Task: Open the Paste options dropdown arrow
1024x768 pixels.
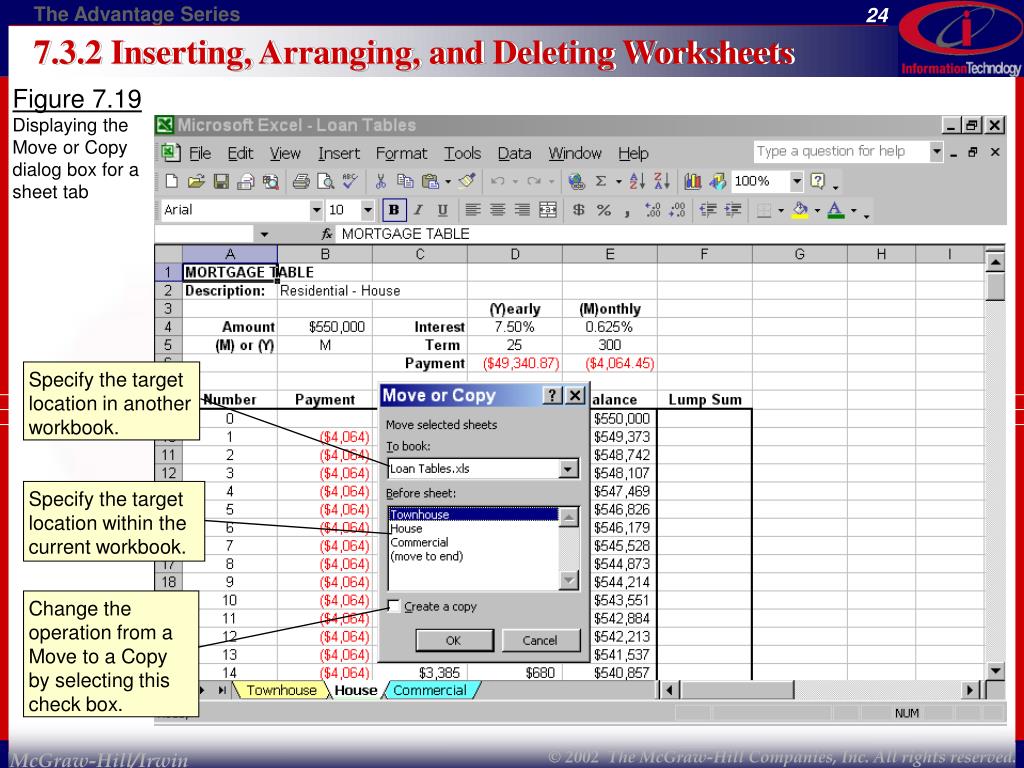Action: coord(448,182)
